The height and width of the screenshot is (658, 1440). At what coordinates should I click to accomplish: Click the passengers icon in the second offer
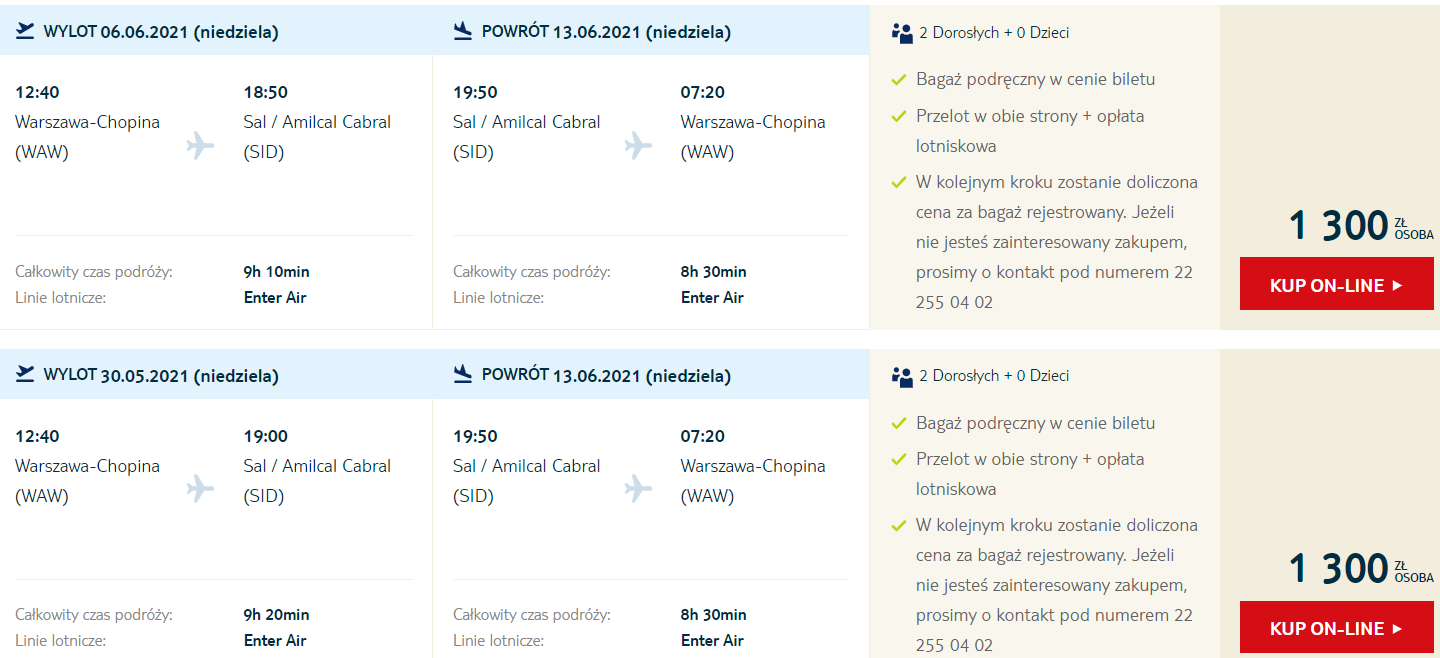tap(902, 377)
